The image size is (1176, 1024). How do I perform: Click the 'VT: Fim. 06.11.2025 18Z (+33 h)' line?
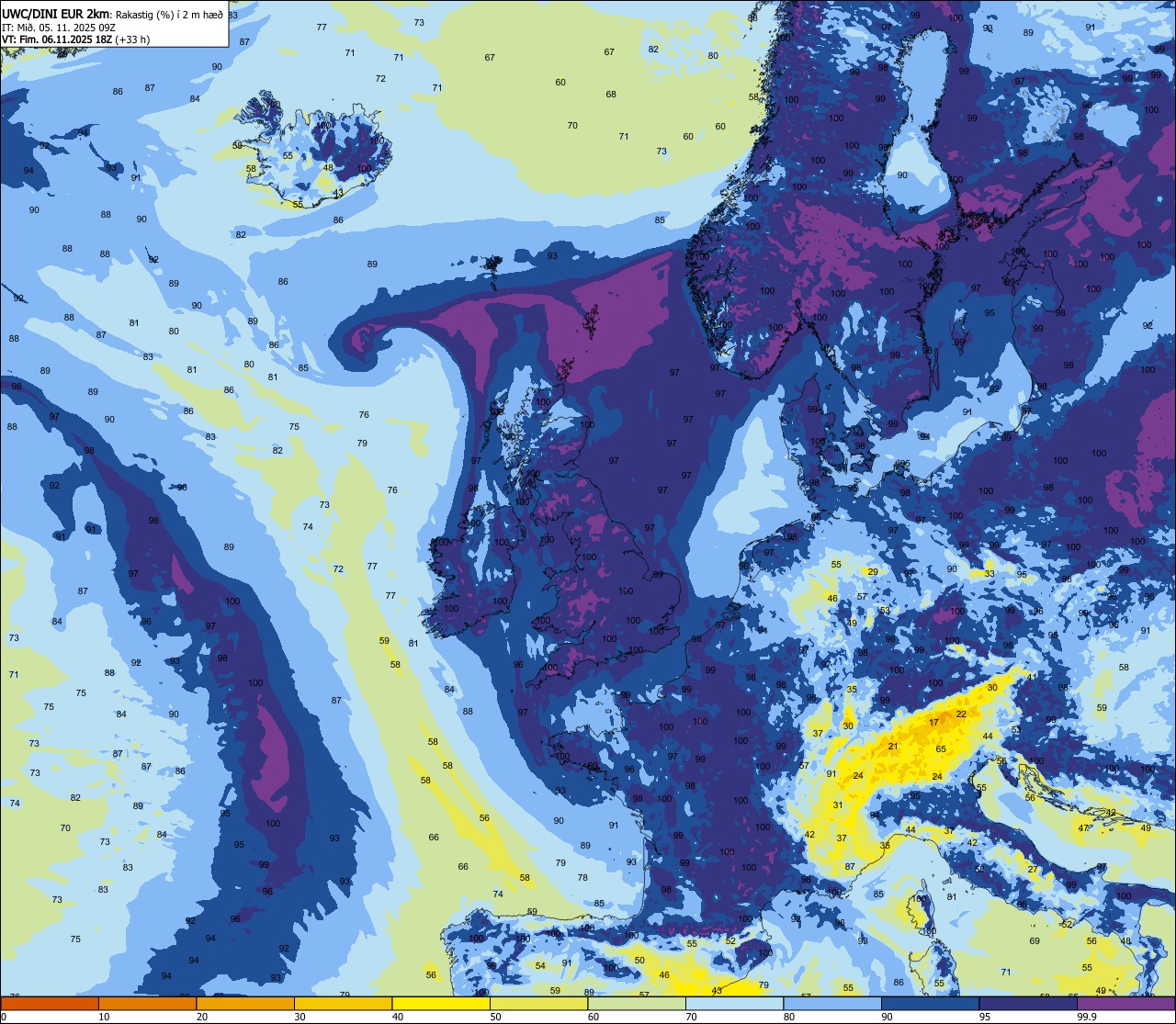point(76,39)
